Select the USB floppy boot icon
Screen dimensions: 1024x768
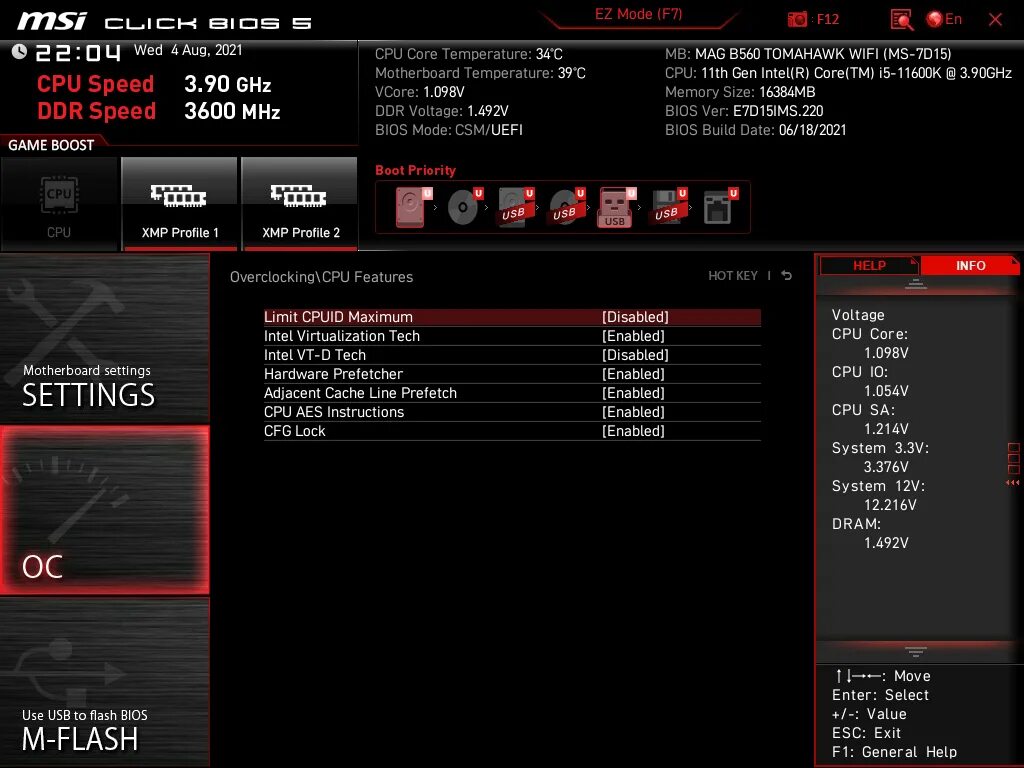point(668,207)
